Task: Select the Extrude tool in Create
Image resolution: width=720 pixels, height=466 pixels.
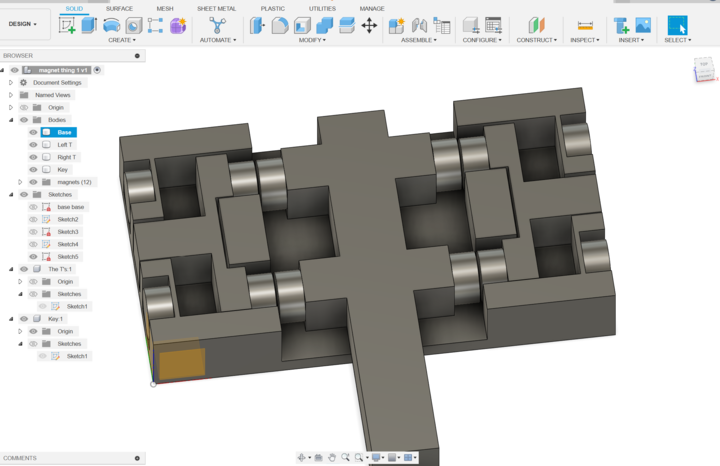Action: point(89,25)
